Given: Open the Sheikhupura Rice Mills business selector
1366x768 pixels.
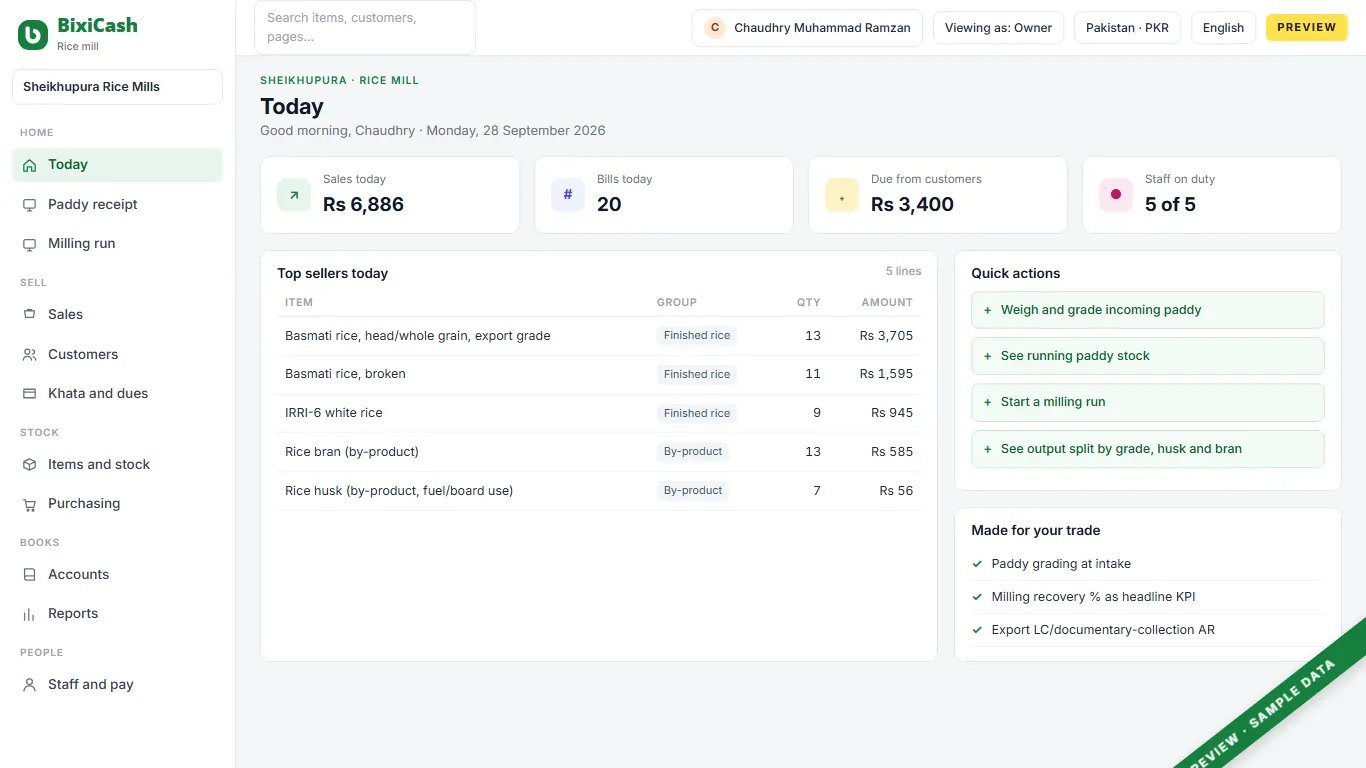Looking at the screenshot, I should [x=117, y=87].
